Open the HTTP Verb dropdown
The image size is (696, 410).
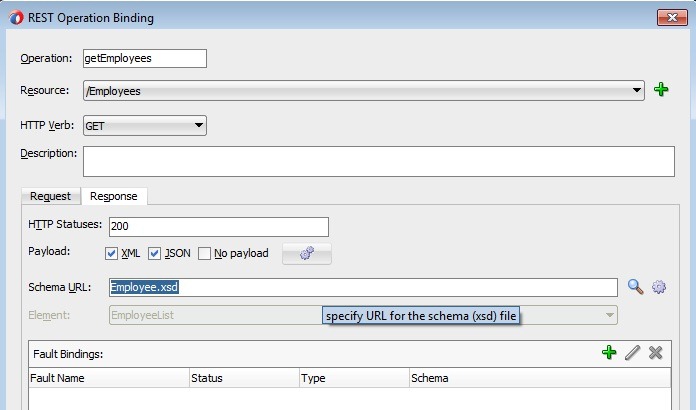[199, 126]
